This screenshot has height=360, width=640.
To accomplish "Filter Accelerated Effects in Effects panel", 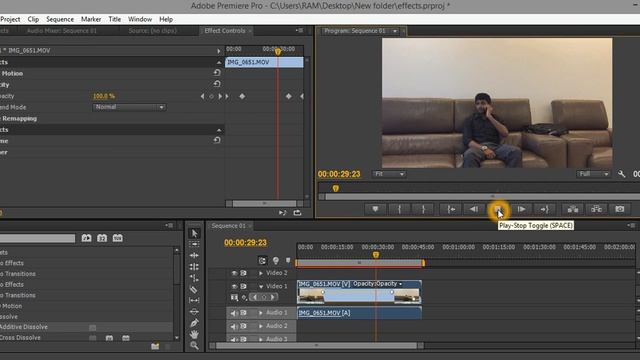I will tap(86, 238).
